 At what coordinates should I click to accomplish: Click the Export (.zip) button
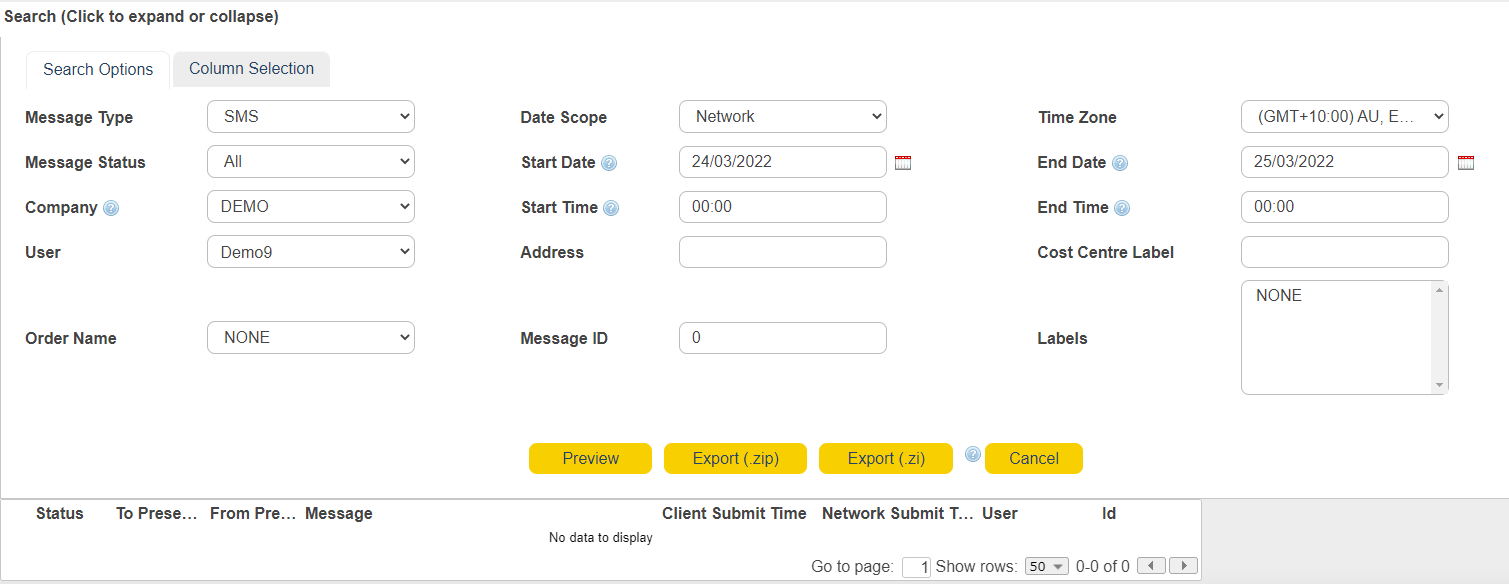pos(735,458)
